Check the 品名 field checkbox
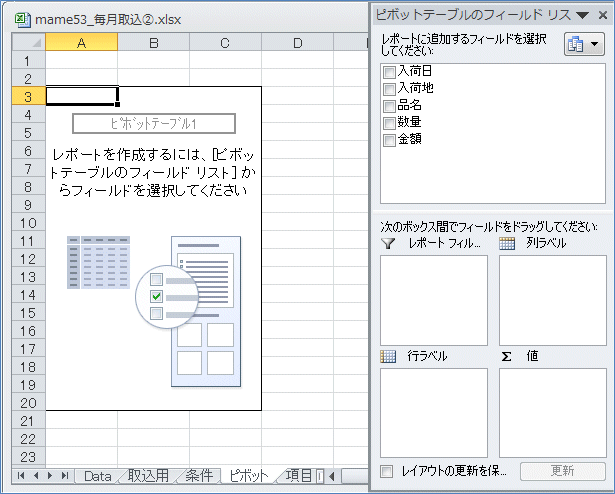The height and width of the screenshot is (494, 615). [389, 106]
